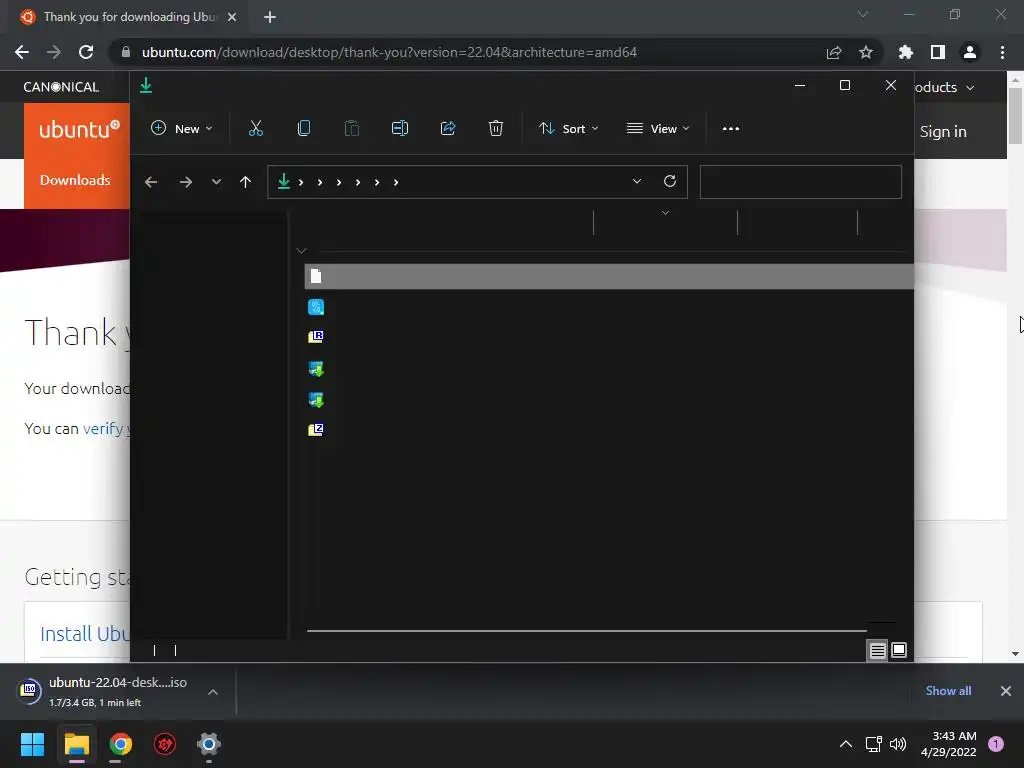Expand recent locations chevron beside forward arrow
This screenshot has height=768, width=1024.
point(216,182)
